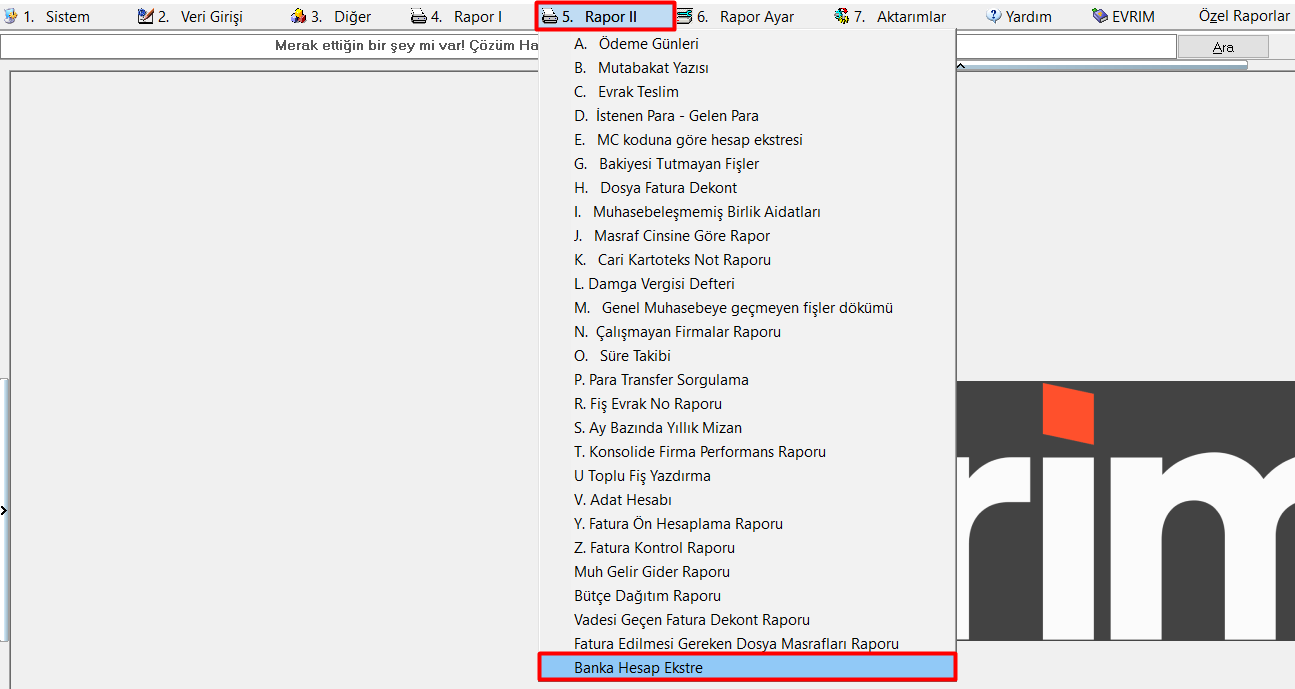Click the Rapor Ayar icon
The image size is (1295, 689).
coord(684,16)
